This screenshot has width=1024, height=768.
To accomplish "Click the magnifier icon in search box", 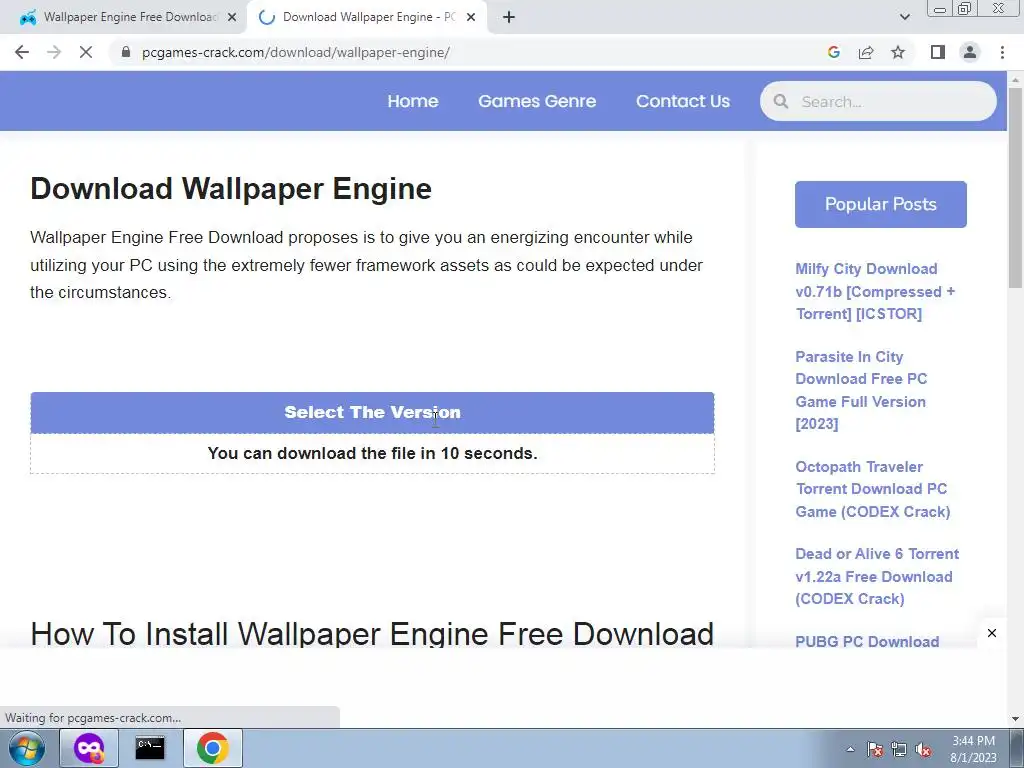I will (x=780, y=101).
